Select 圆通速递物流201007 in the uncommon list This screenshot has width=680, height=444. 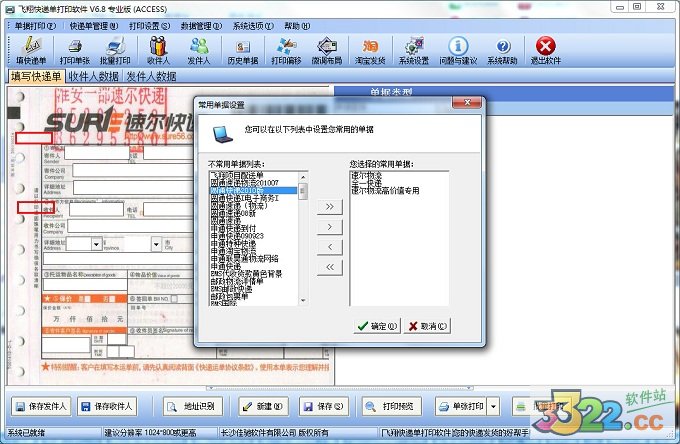245,183
